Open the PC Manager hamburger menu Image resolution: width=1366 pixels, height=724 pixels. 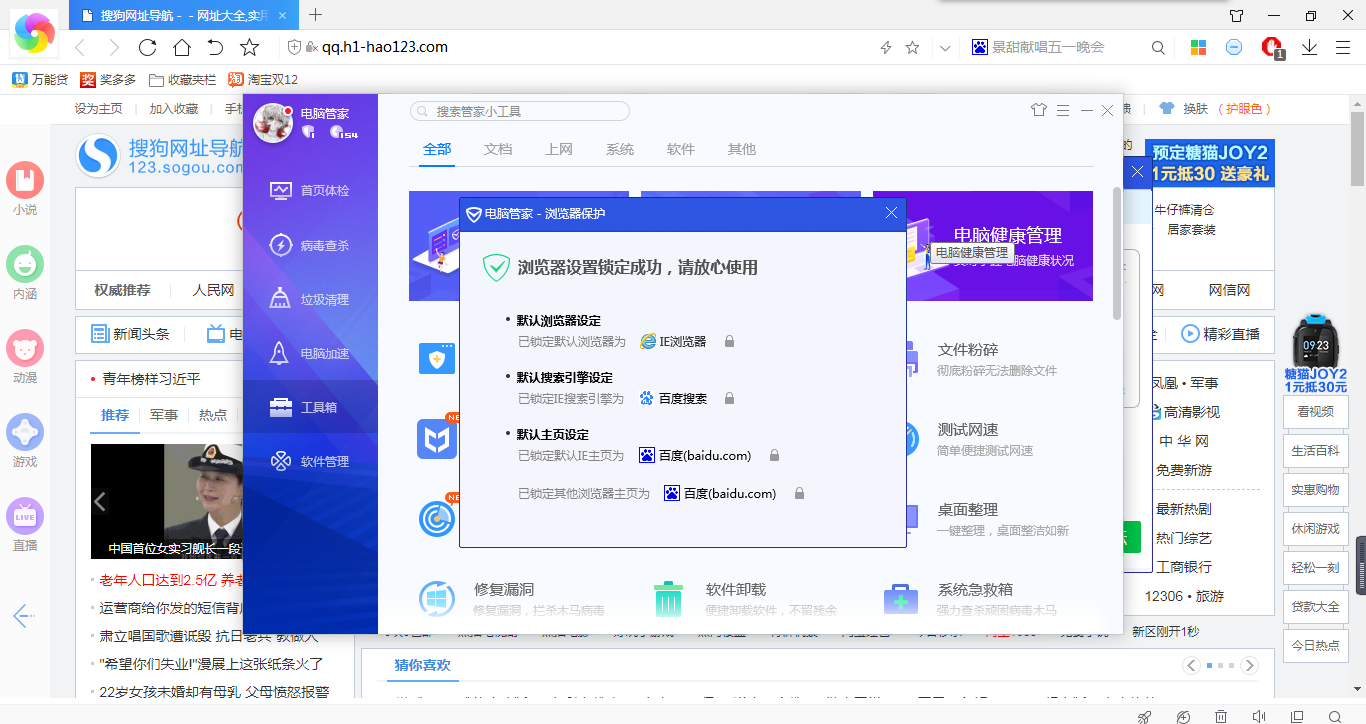pos(1063,111)
